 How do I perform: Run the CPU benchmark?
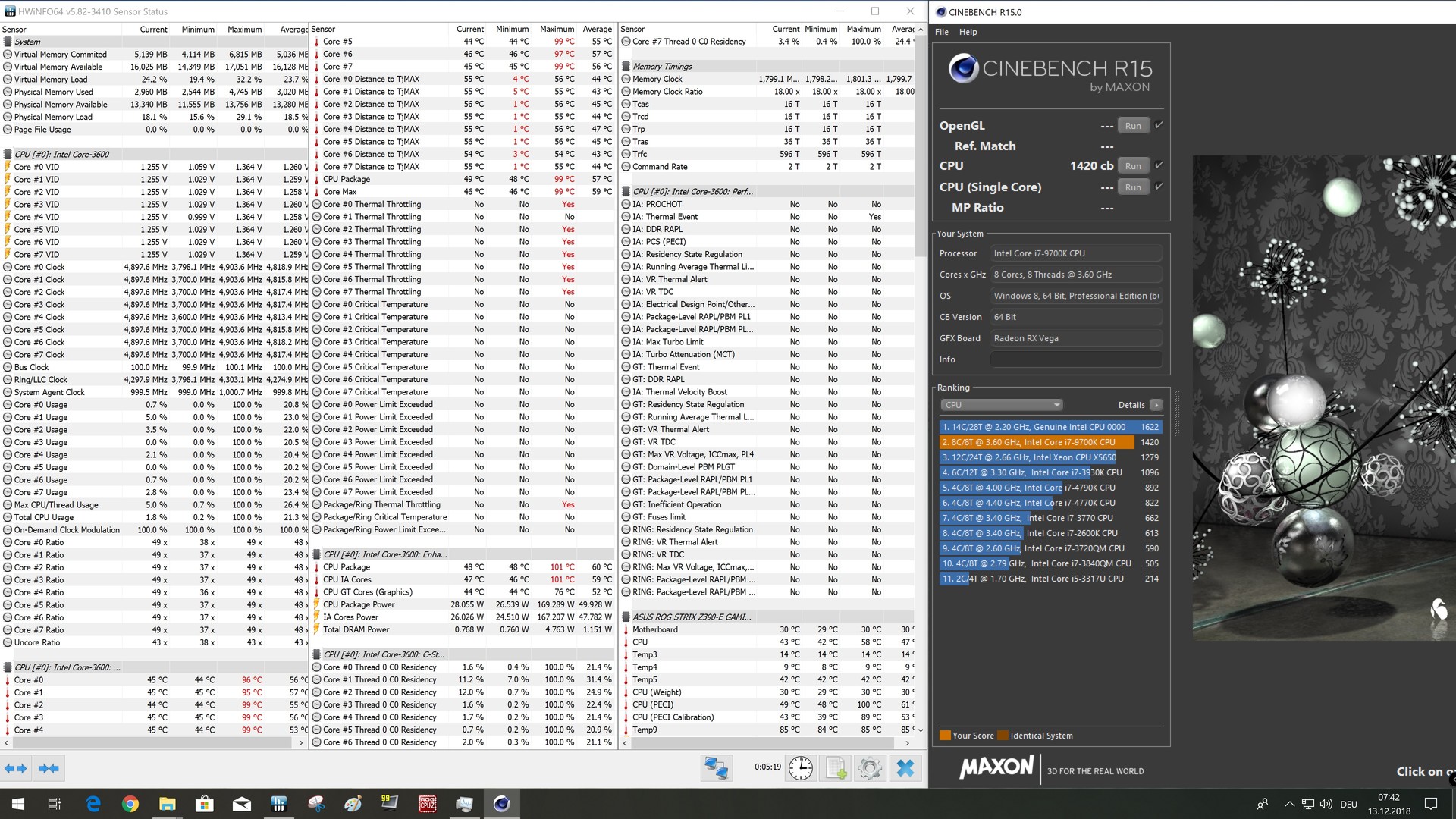click(x=1133, y=166)
